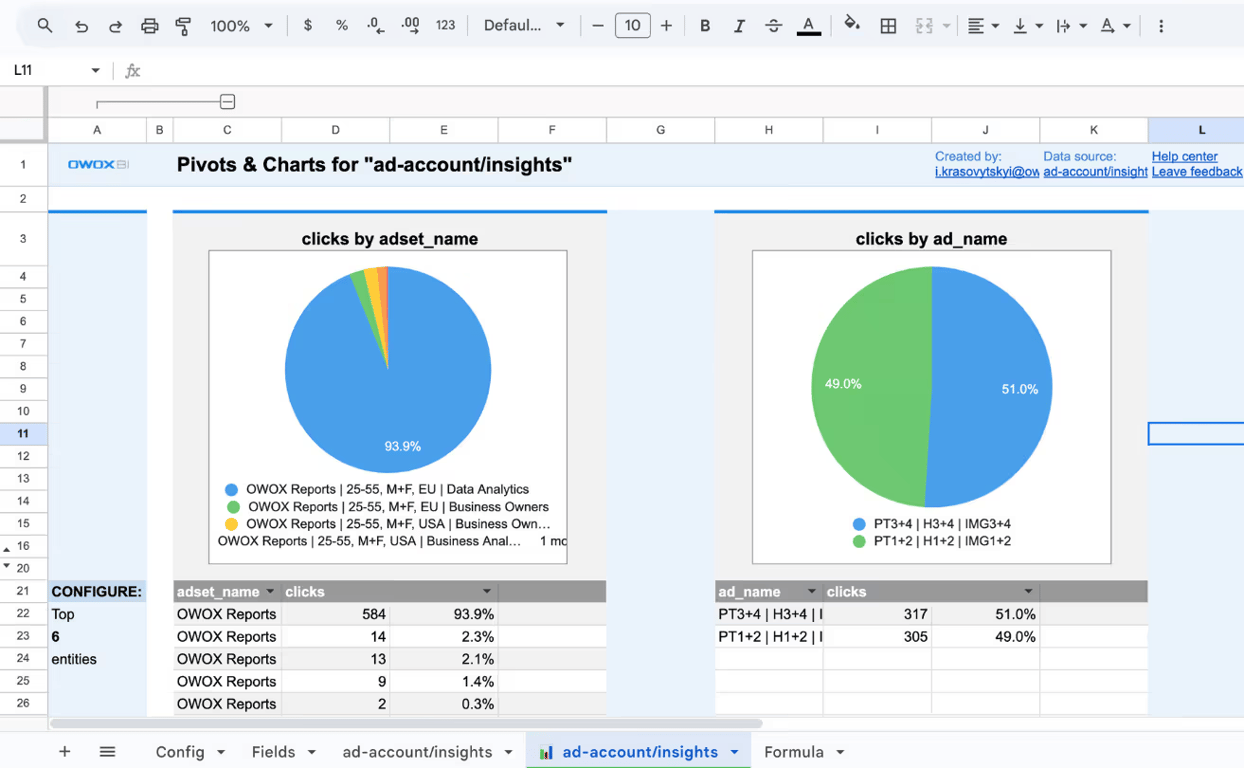The width and height of the screenshot is (1244, 768).
Task: Click the font size field showing 10
Action: tap(632, 26)
